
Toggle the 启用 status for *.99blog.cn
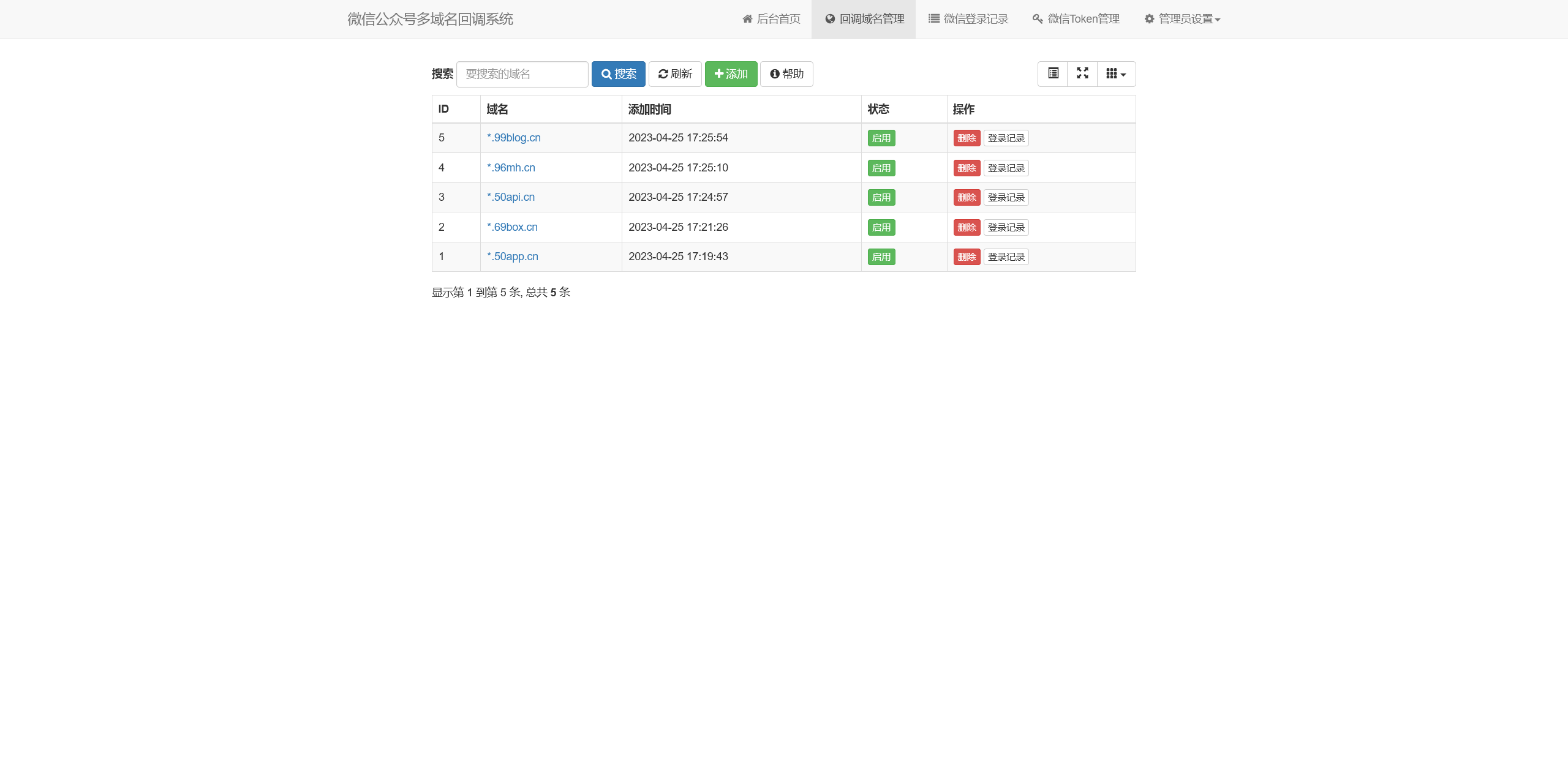coord(881,138)
